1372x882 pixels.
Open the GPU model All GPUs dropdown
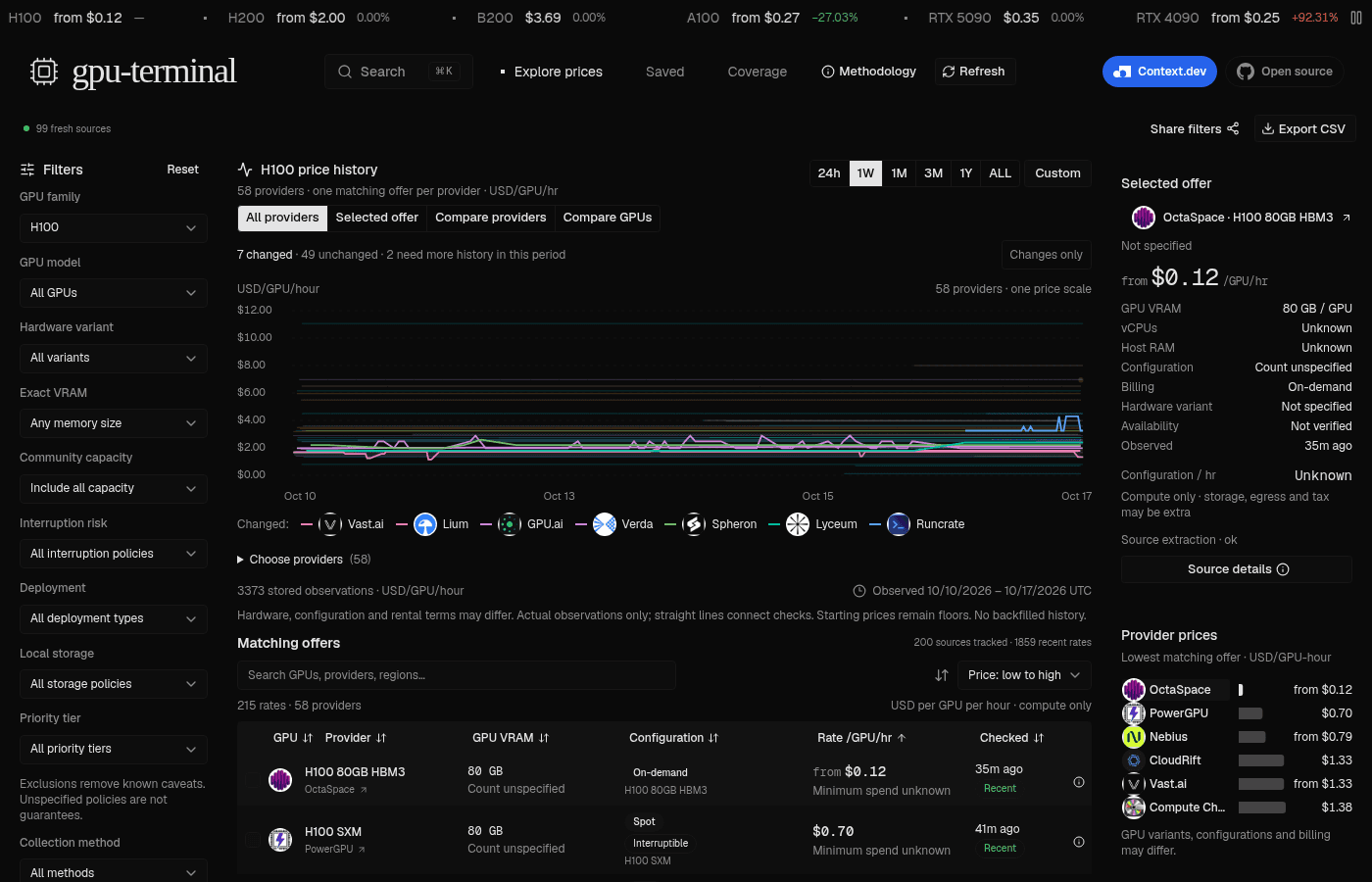114,293
